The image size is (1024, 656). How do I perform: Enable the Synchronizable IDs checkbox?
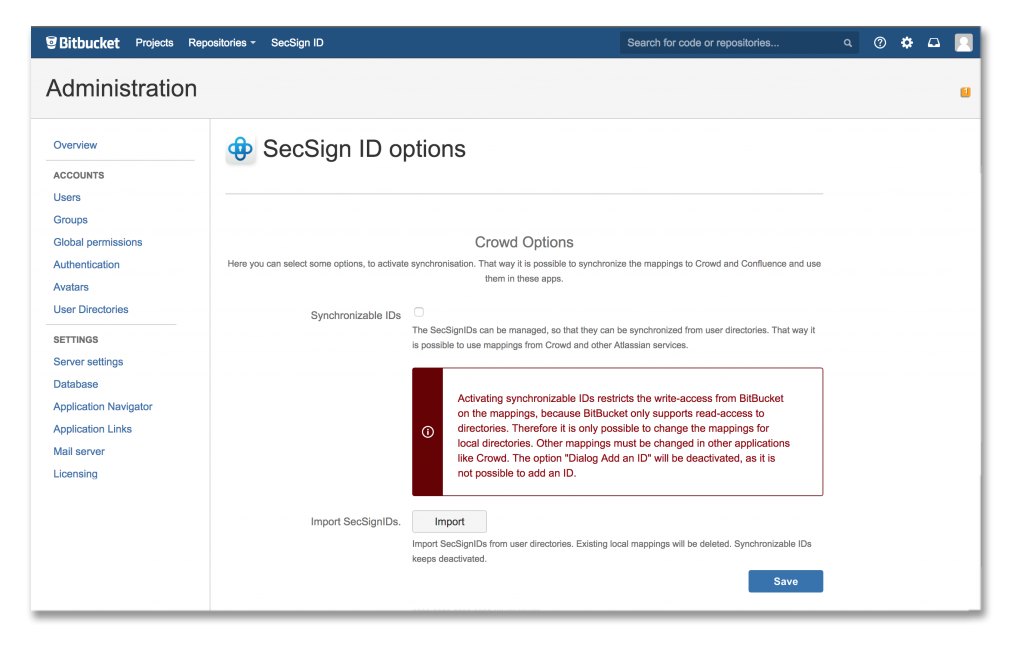(418, 311)
